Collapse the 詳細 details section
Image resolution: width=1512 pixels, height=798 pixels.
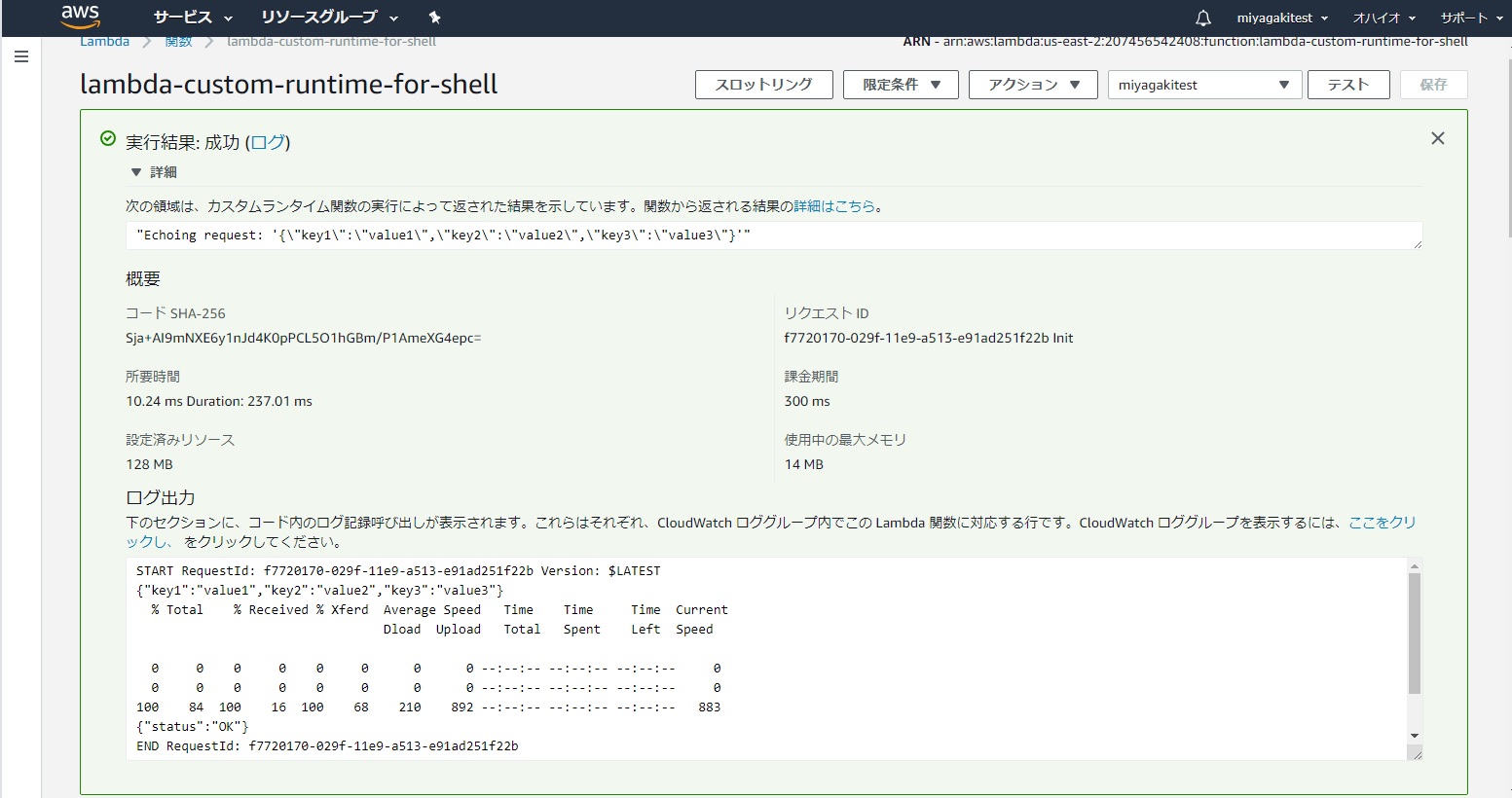136,172
